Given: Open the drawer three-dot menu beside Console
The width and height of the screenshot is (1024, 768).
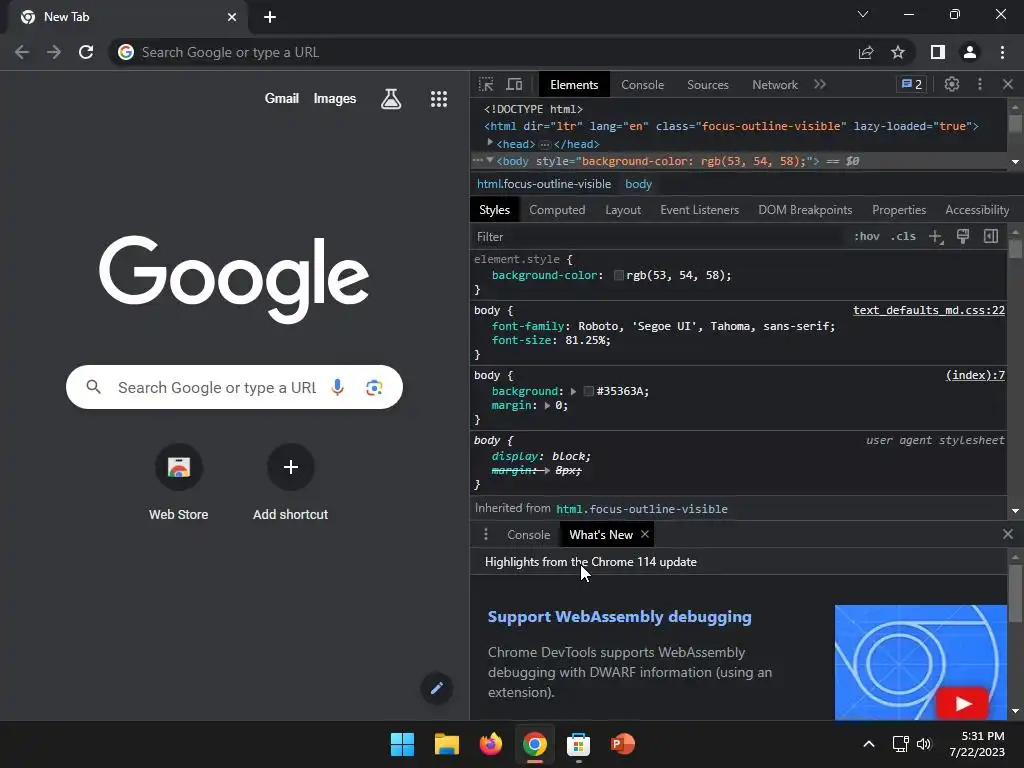Looking at the screenshot, I should pos(485,534).
